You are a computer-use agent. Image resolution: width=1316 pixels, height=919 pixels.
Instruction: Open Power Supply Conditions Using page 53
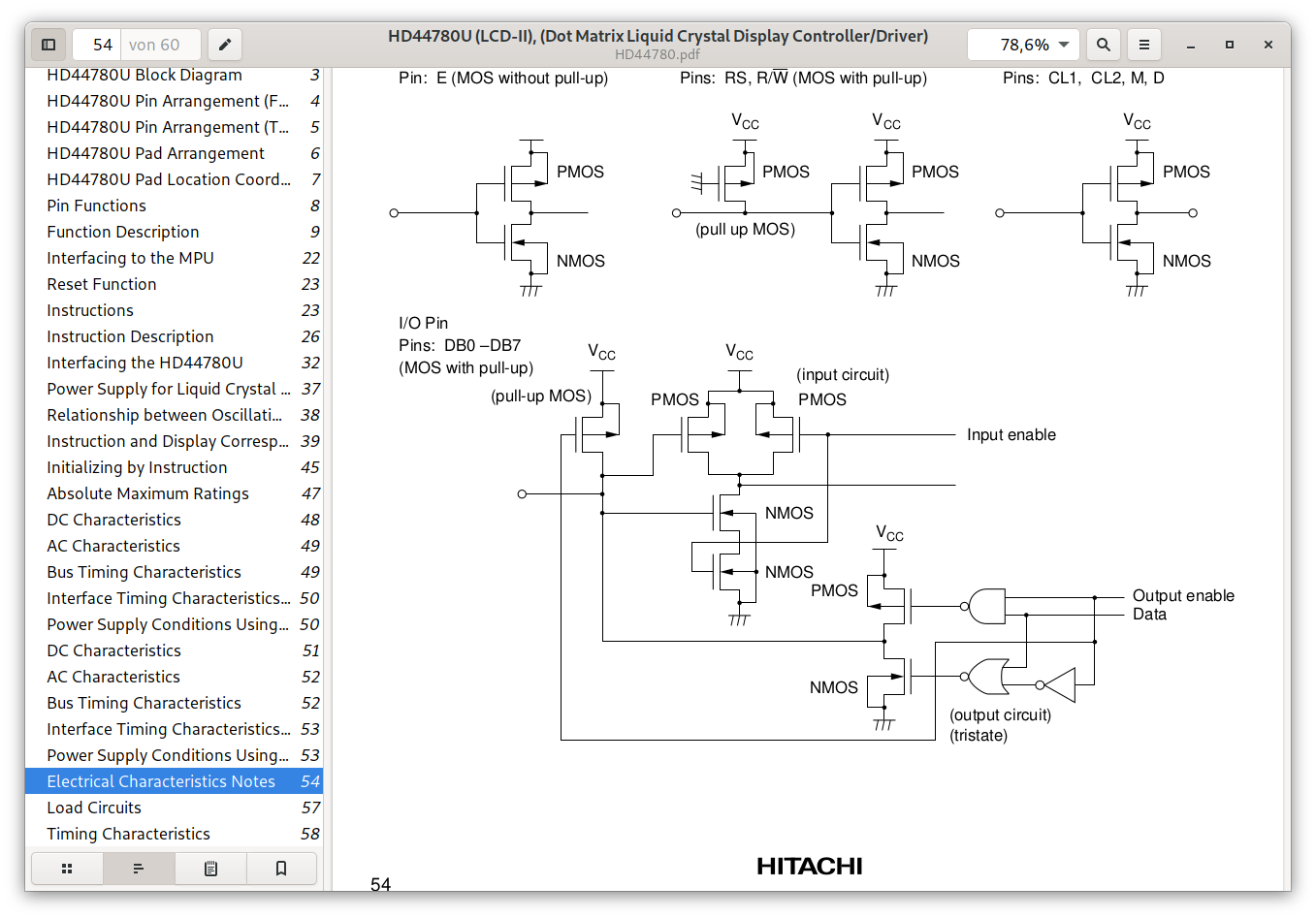point(174,755)
